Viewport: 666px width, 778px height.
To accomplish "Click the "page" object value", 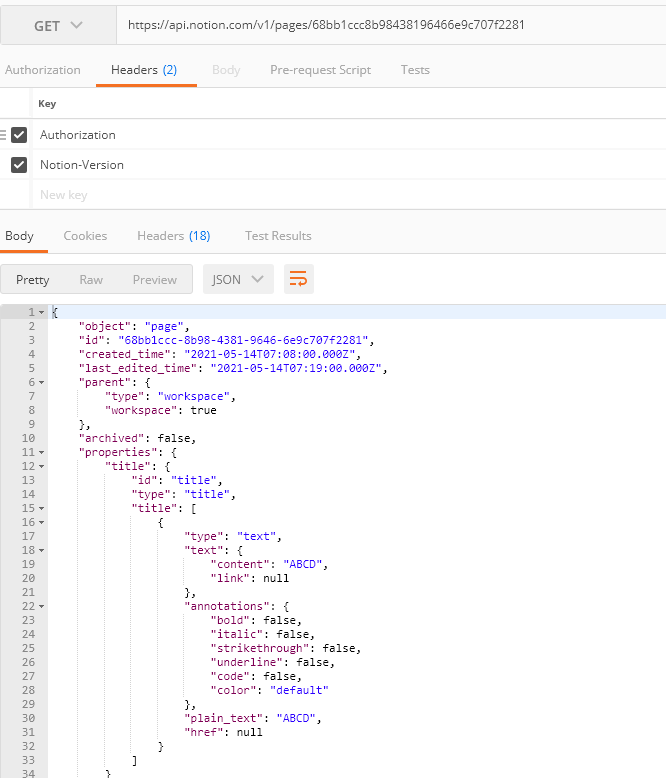I will [x=164, y=326].
